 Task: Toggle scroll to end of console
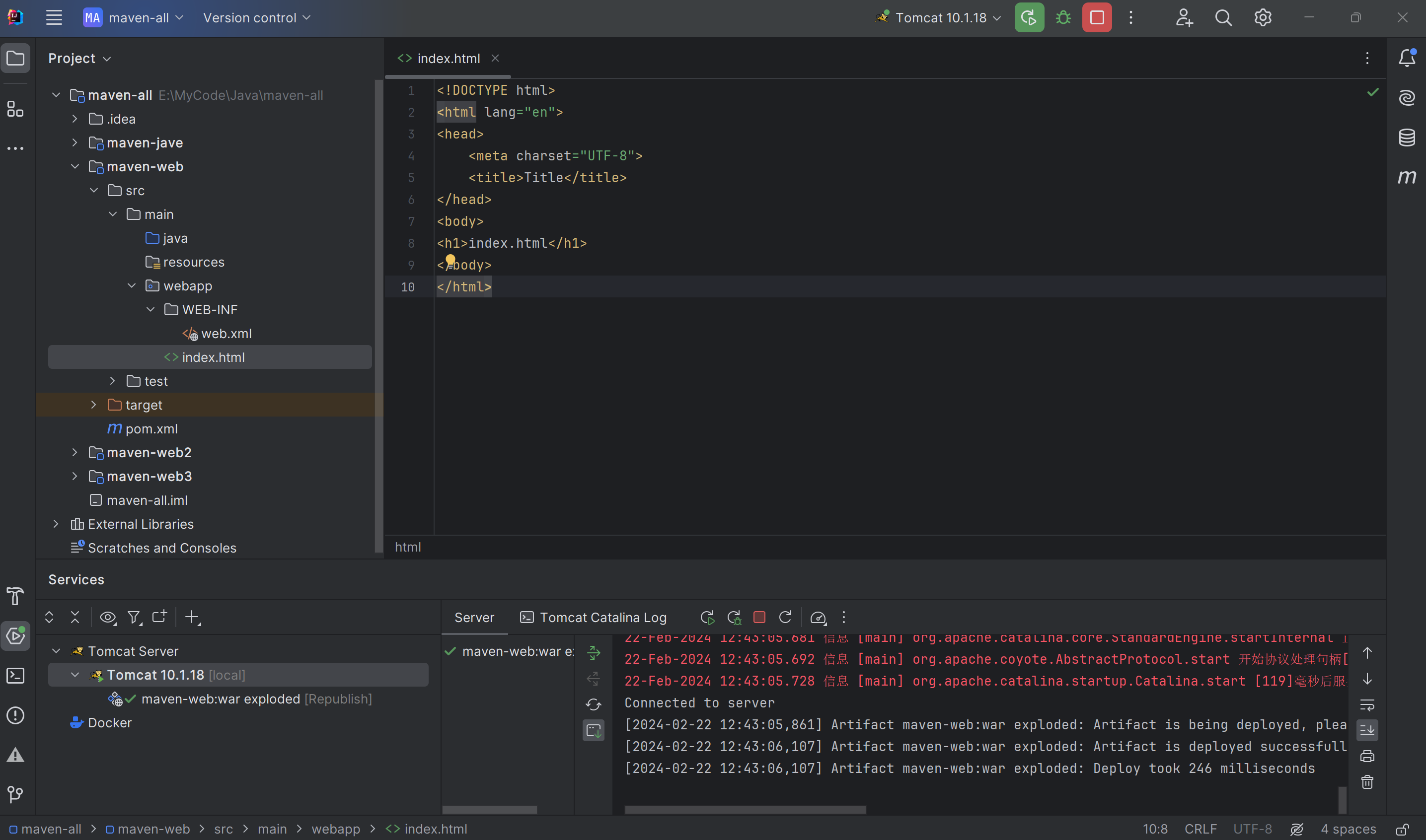1367,730
